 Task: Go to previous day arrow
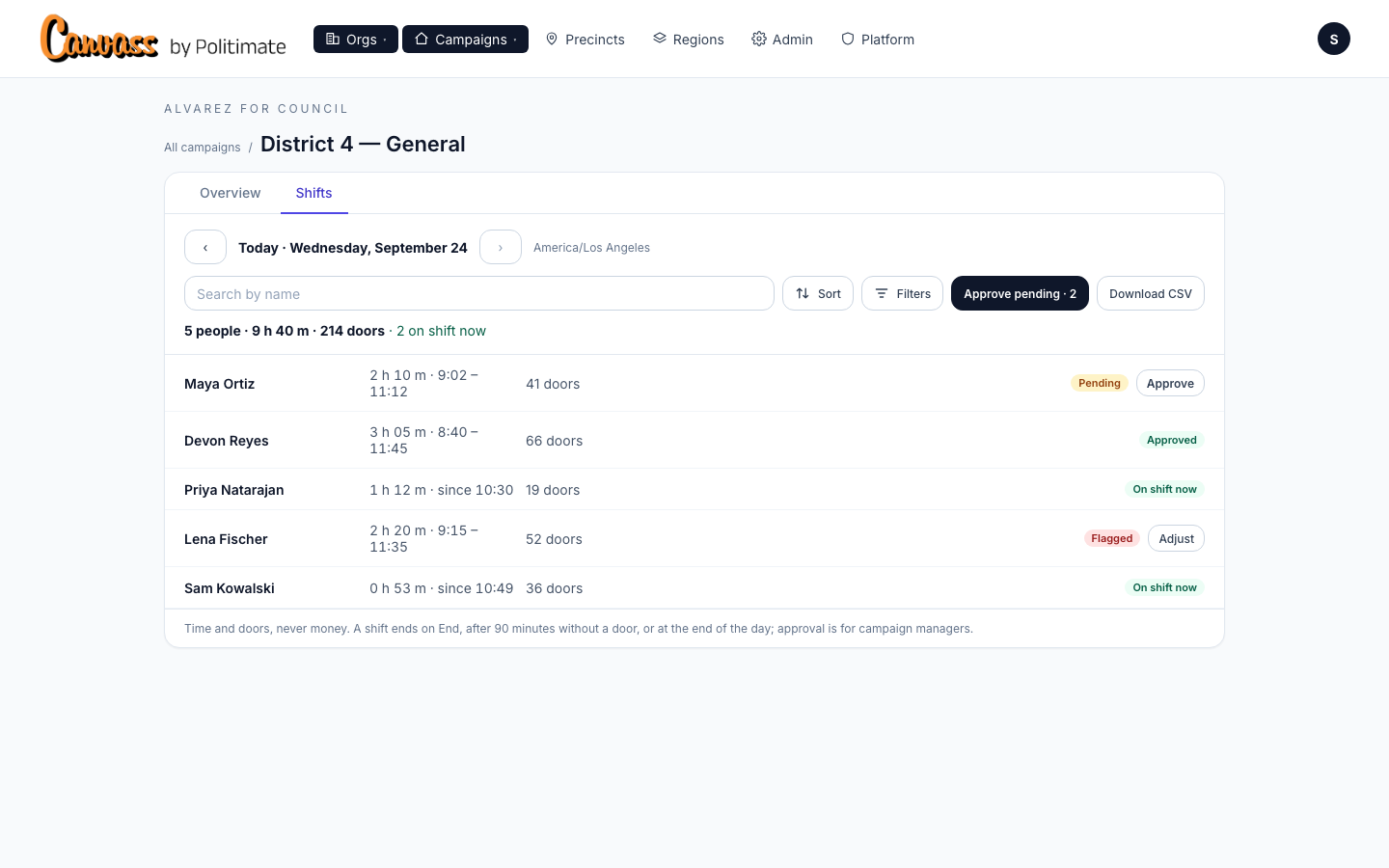pos(205,247)
